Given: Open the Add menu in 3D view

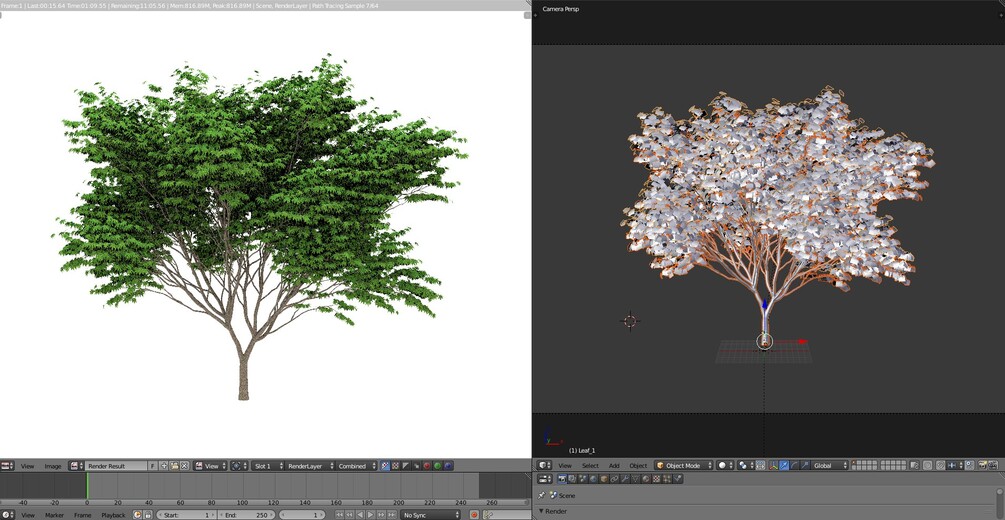Looking at the screenshot, I should (x=614, y=465).
